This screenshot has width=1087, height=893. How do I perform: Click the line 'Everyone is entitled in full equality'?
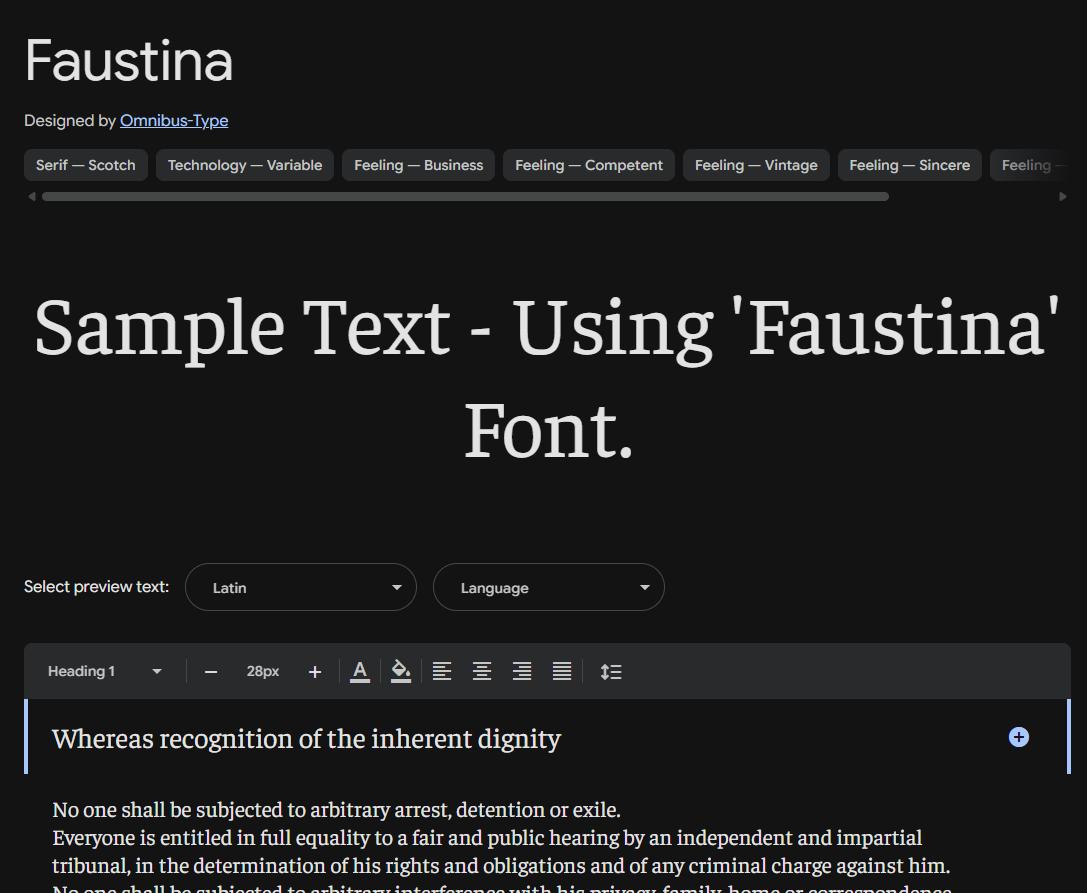(487, 838)
